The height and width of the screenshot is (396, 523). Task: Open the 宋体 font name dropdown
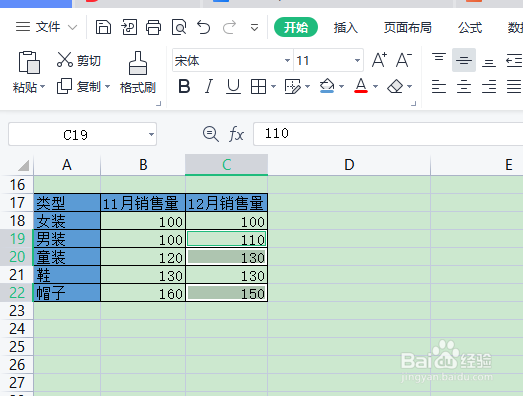pos(287,60)
